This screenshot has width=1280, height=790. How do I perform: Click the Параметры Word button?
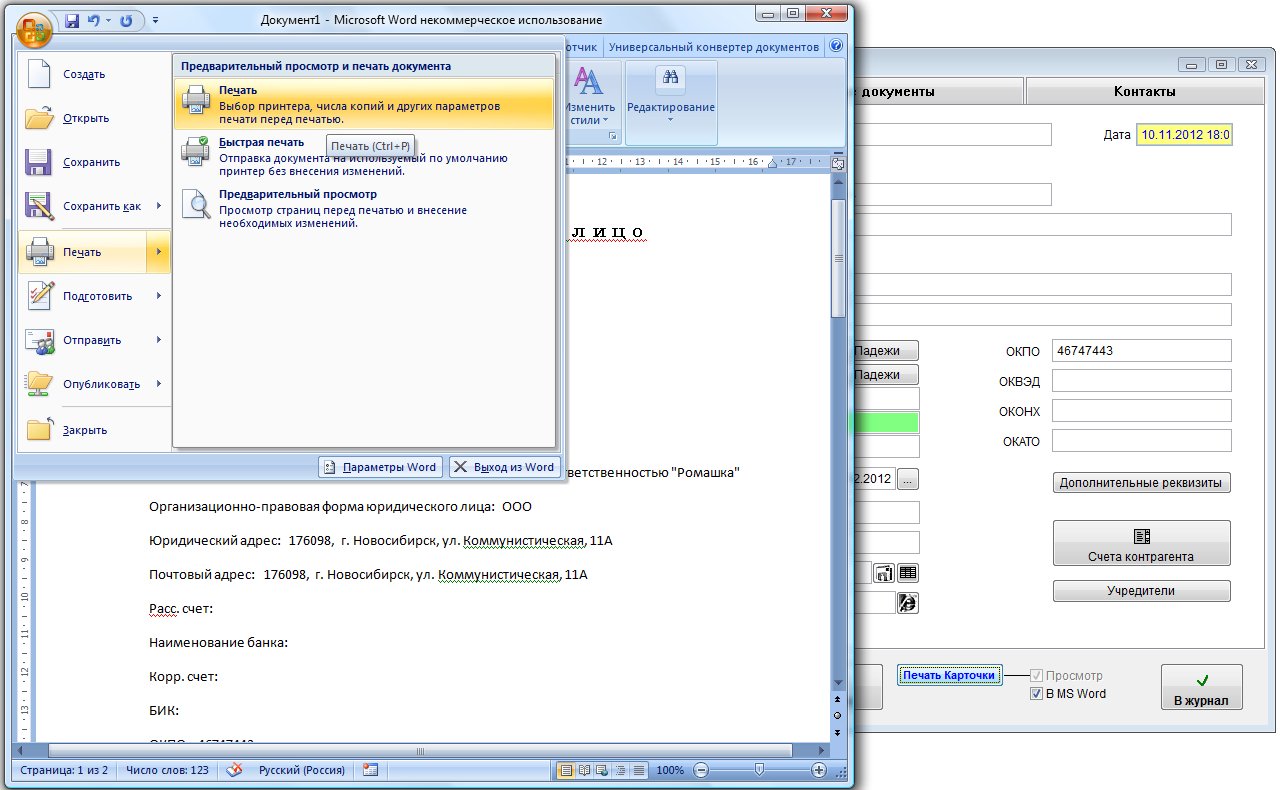pos(381,467)
